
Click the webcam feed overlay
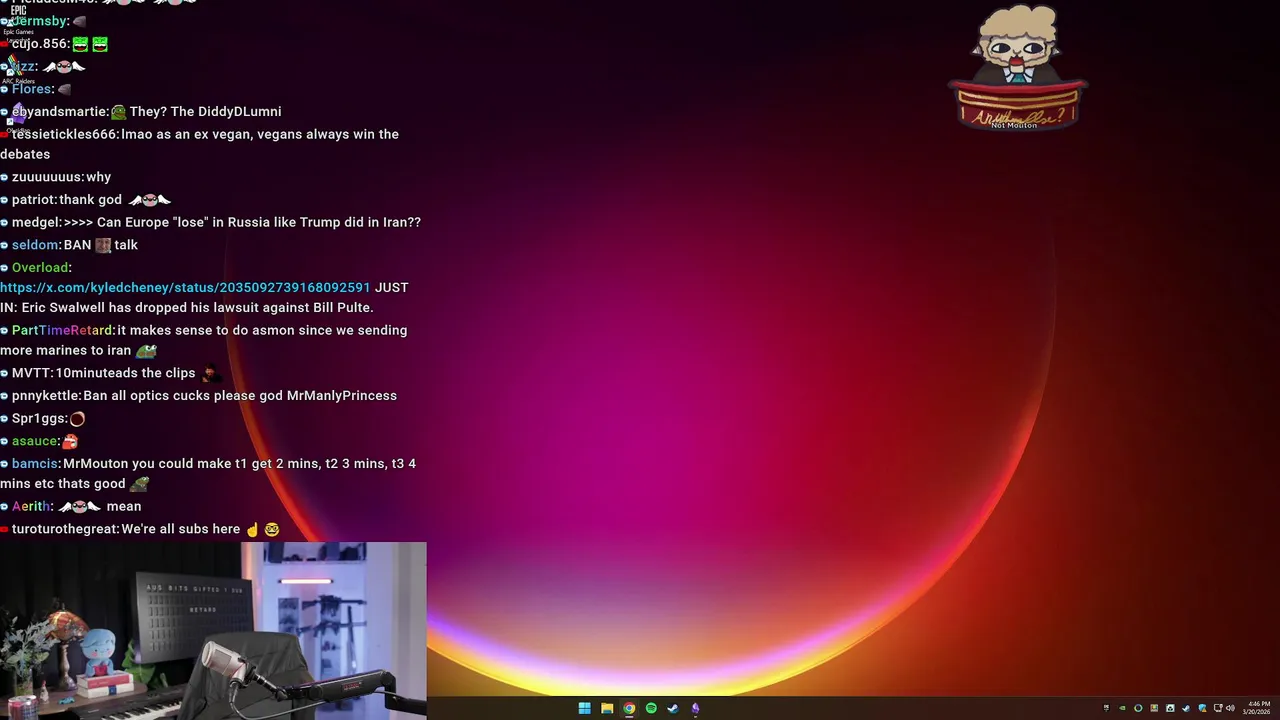pos(213,631)
